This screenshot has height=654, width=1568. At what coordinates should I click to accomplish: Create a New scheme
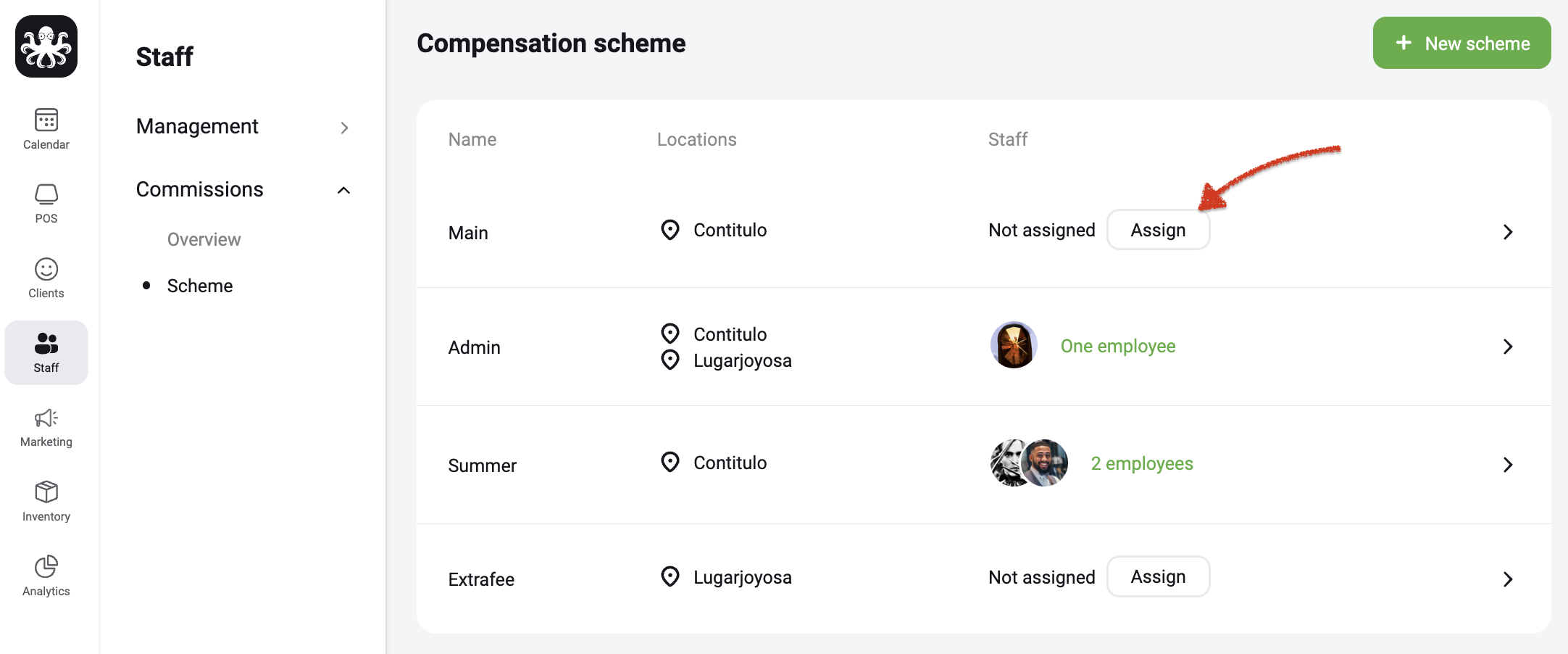pyautogui.click(x=1461, y=43)
